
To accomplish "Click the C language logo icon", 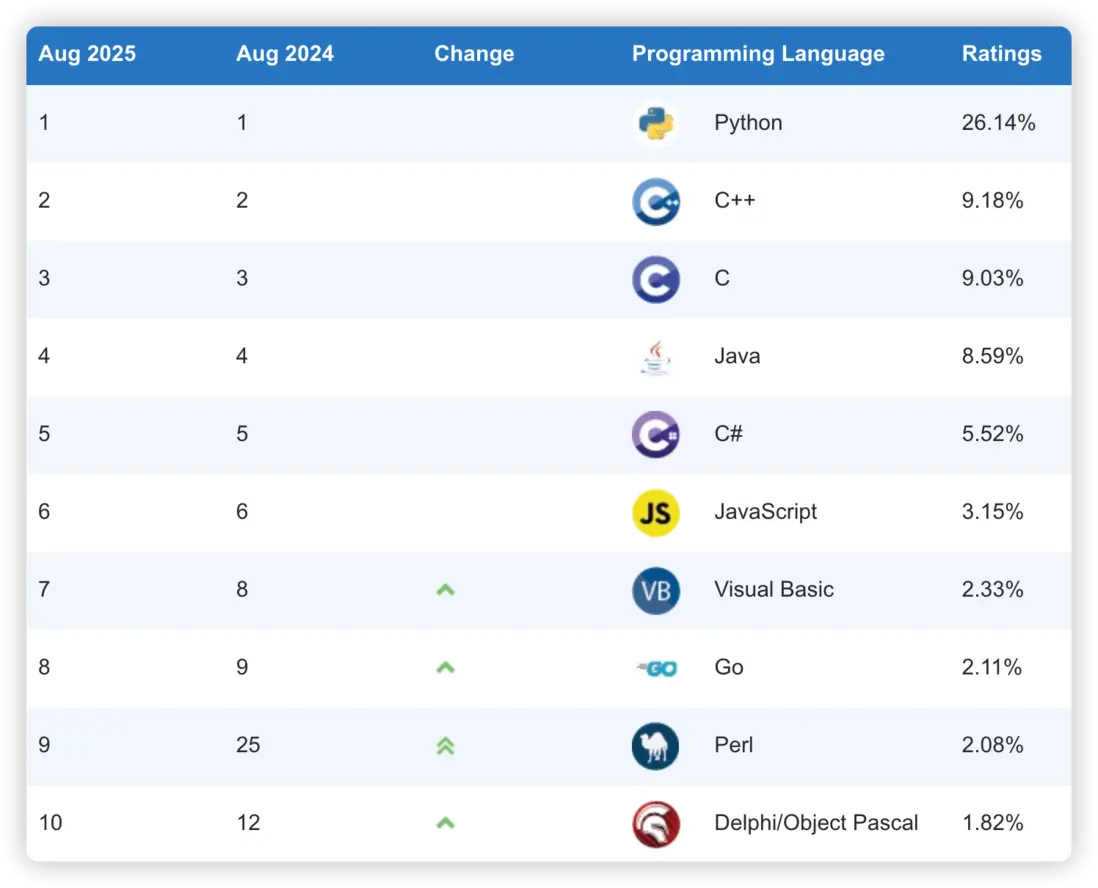I will (656, 279).
